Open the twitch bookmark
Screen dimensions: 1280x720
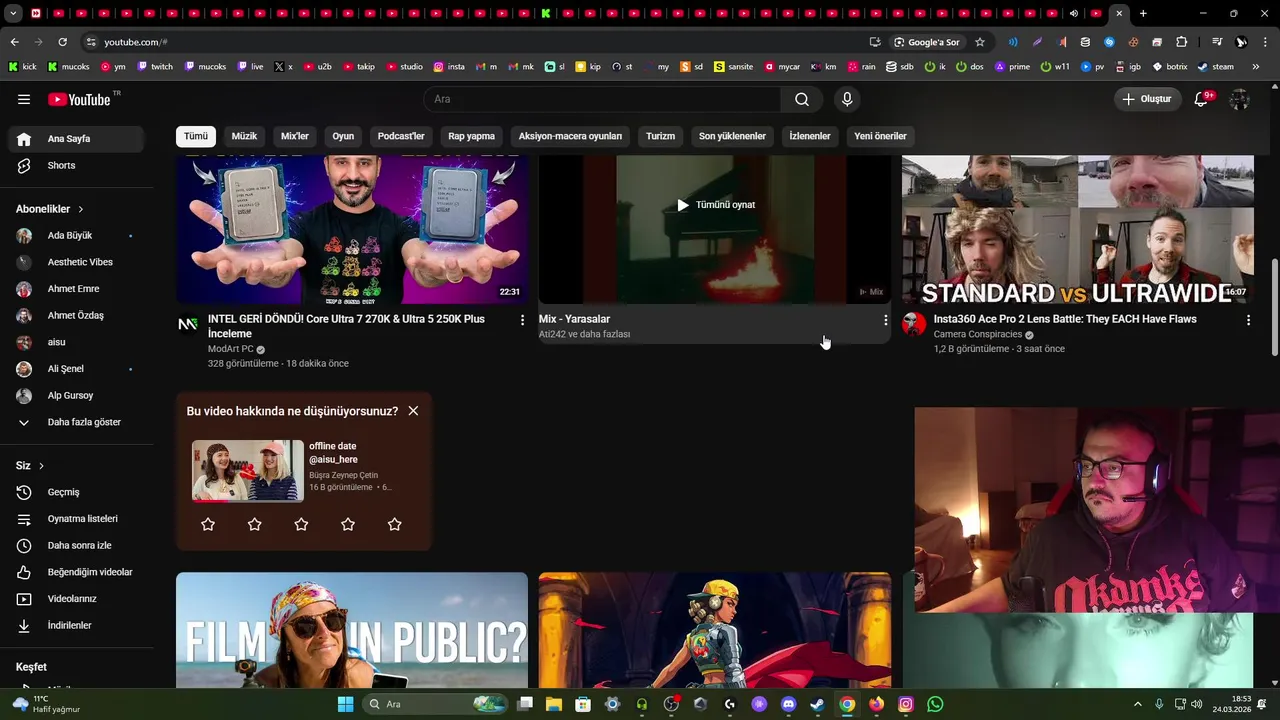(x=155, y=67)
